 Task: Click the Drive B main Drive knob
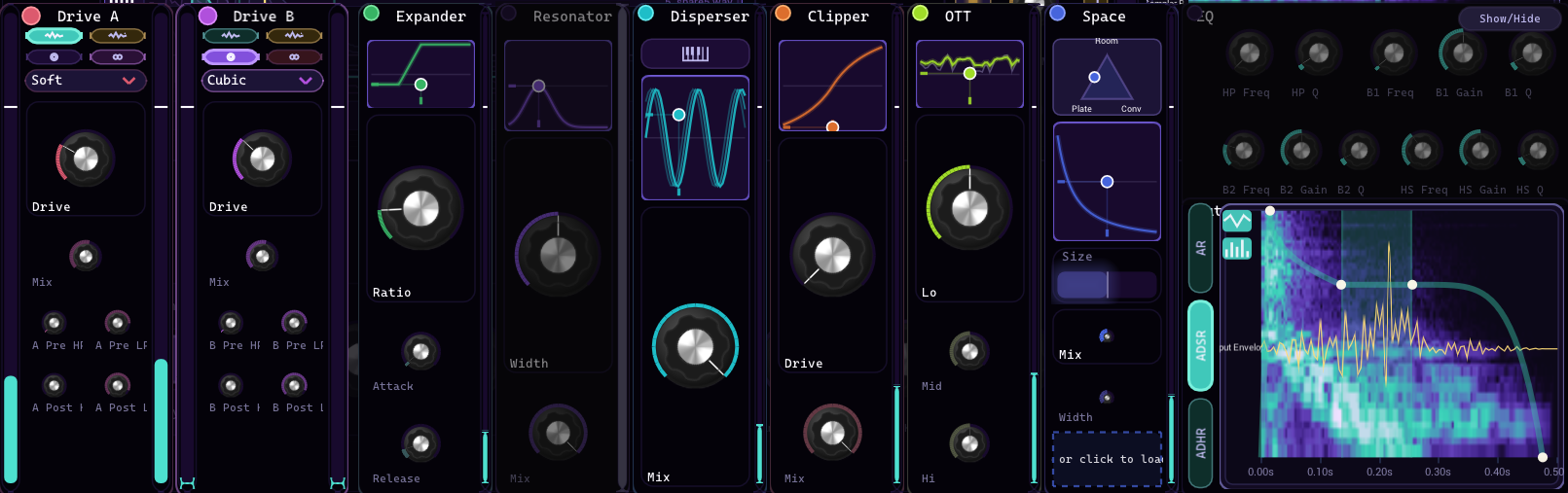pyautogui.click(x=262, y=159)
